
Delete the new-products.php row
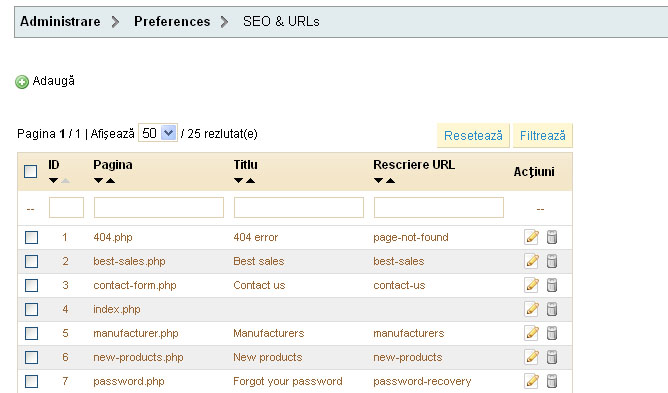pos(552,357)
